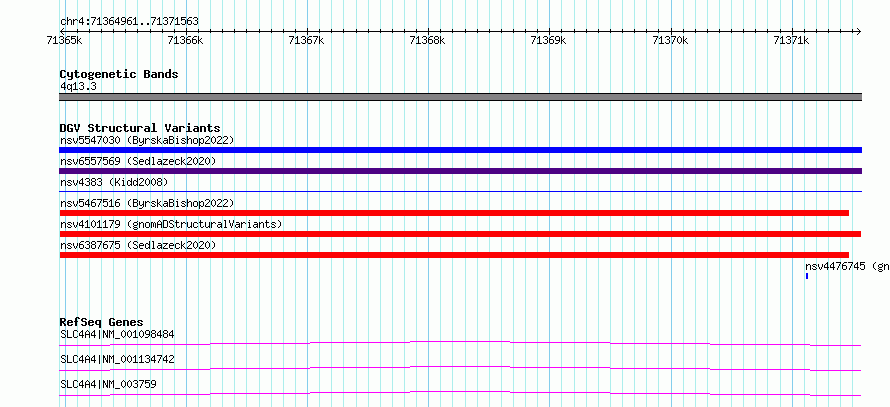The image size is (890, 407).
Task: Select the RefSeq Genes track title
Action: pos(101,322)
